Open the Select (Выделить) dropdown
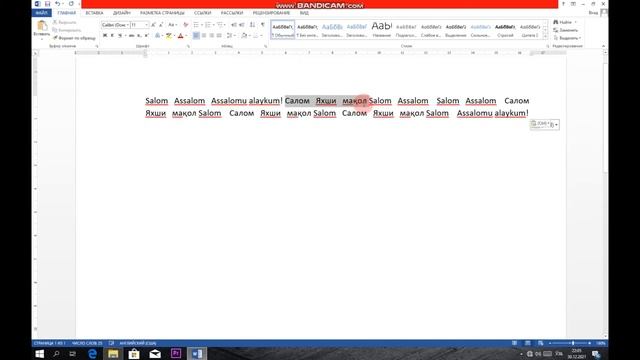 tap(567, 38)
